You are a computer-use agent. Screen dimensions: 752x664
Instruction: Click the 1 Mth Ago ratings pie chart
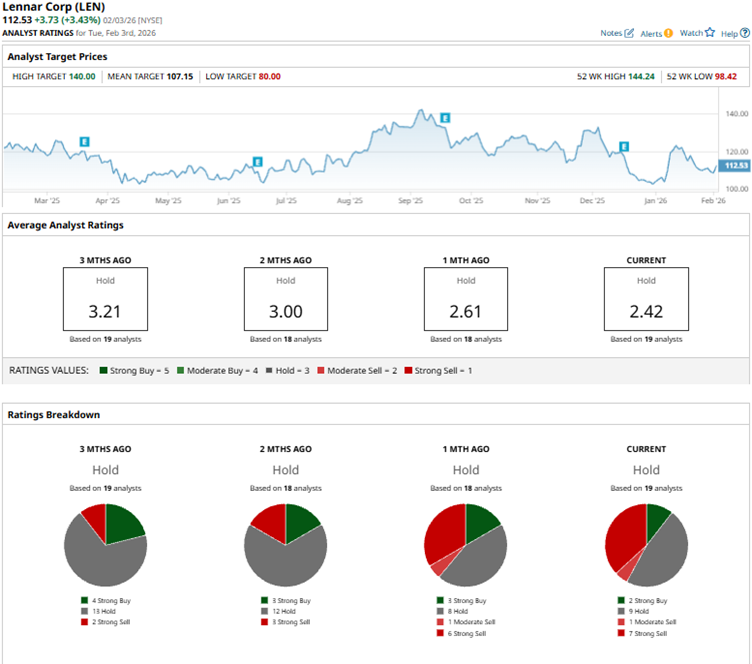click(465, 545)
